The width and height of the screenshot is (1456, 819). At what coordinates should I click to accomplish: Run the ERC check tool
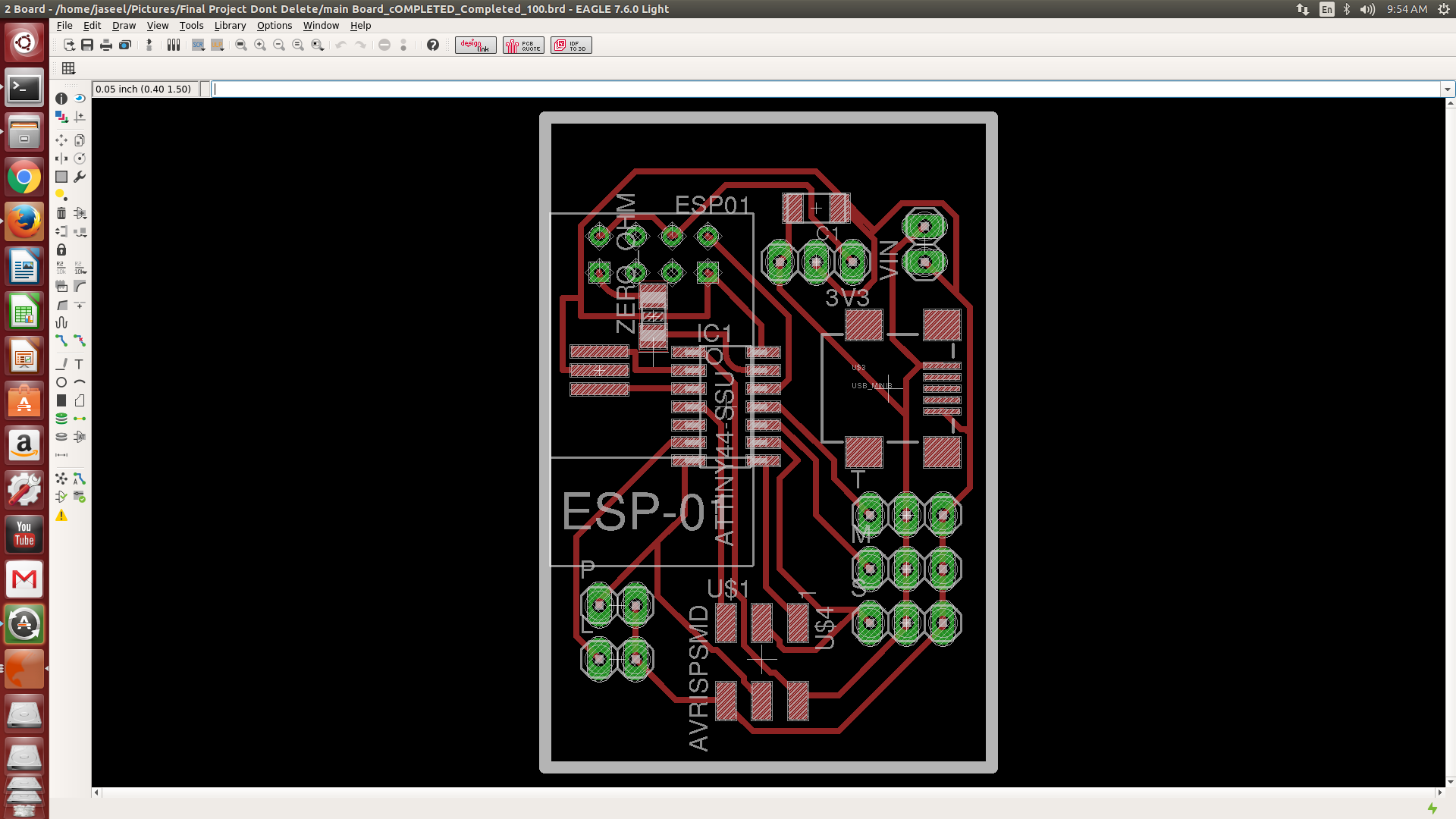(x=61, y=497)
